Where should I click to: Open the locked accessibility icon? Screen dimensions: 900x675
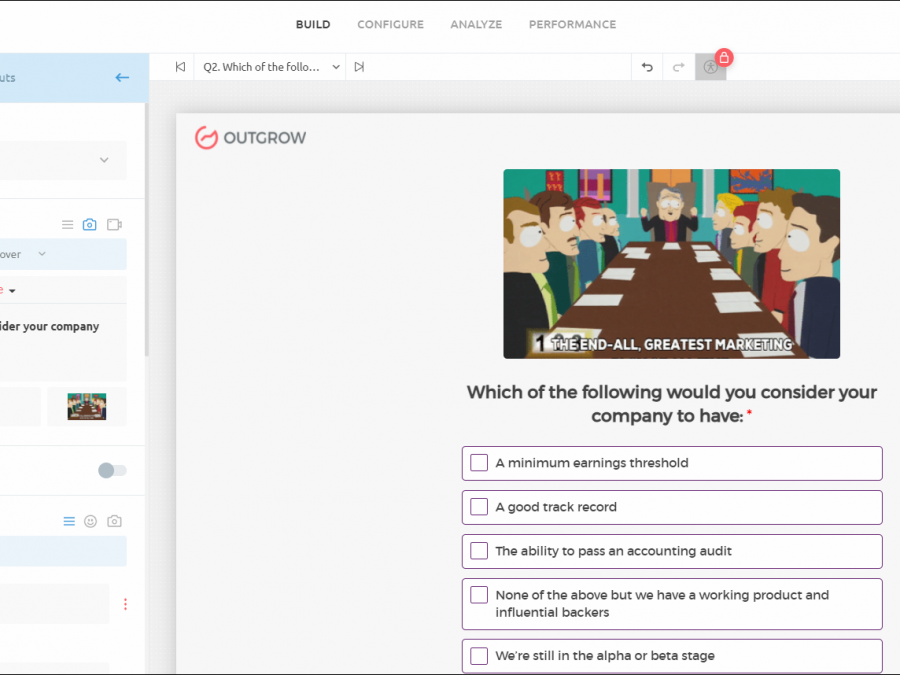711,67
